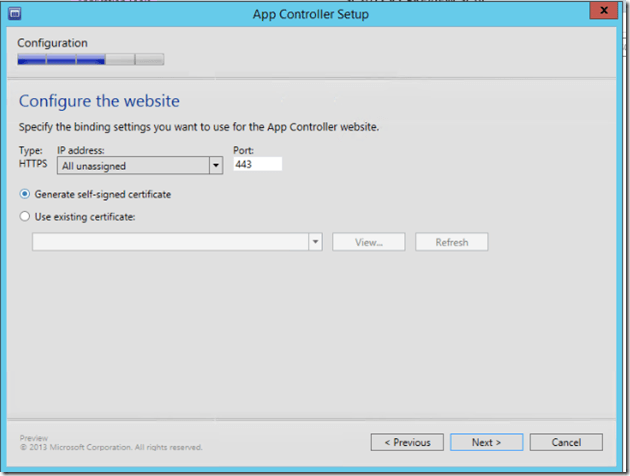Close the App Controller Setup window

pos(602,13)
